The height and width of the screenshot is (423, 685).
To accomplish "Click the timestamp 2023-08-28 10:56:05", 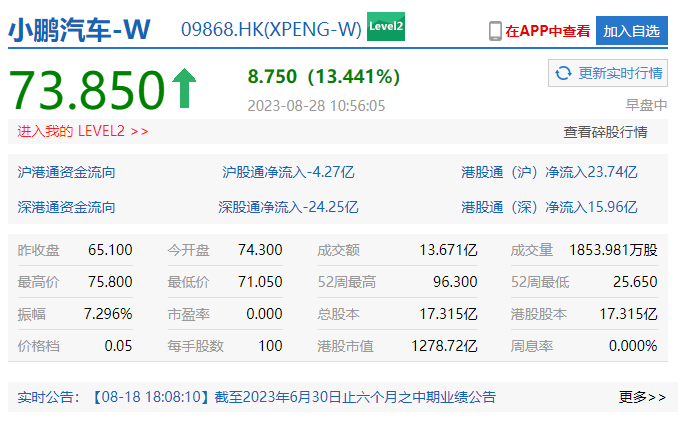I will click(x=316, y=106).
